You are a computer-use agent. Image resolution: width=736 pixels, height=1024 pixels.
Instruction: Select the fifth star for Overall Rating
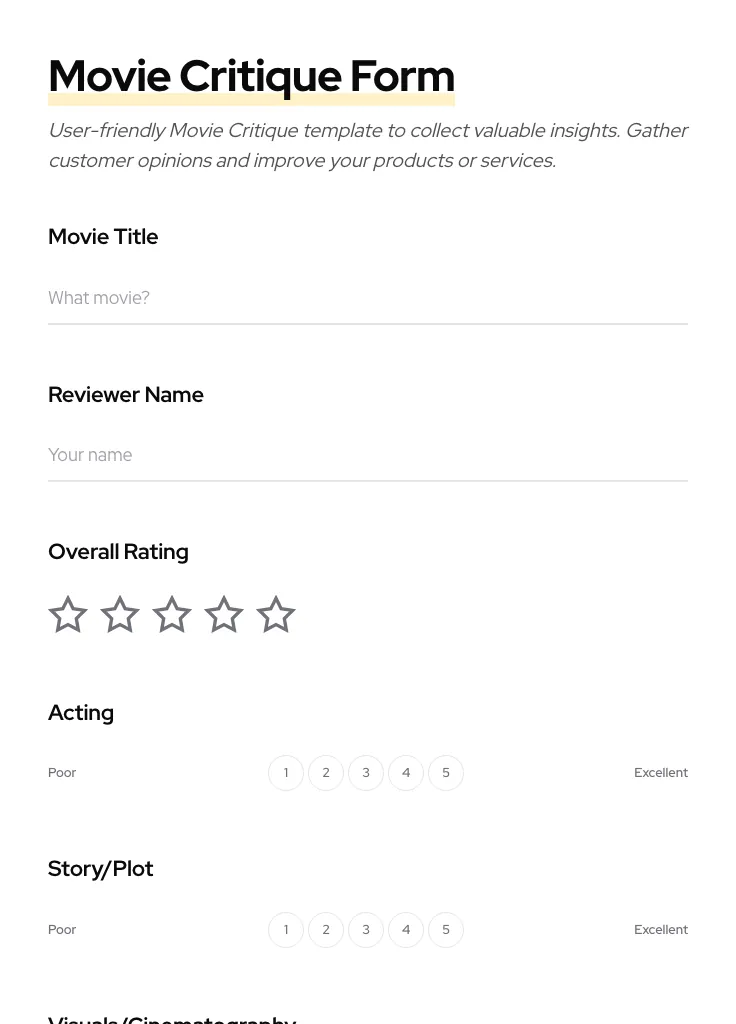pos(275,614)
